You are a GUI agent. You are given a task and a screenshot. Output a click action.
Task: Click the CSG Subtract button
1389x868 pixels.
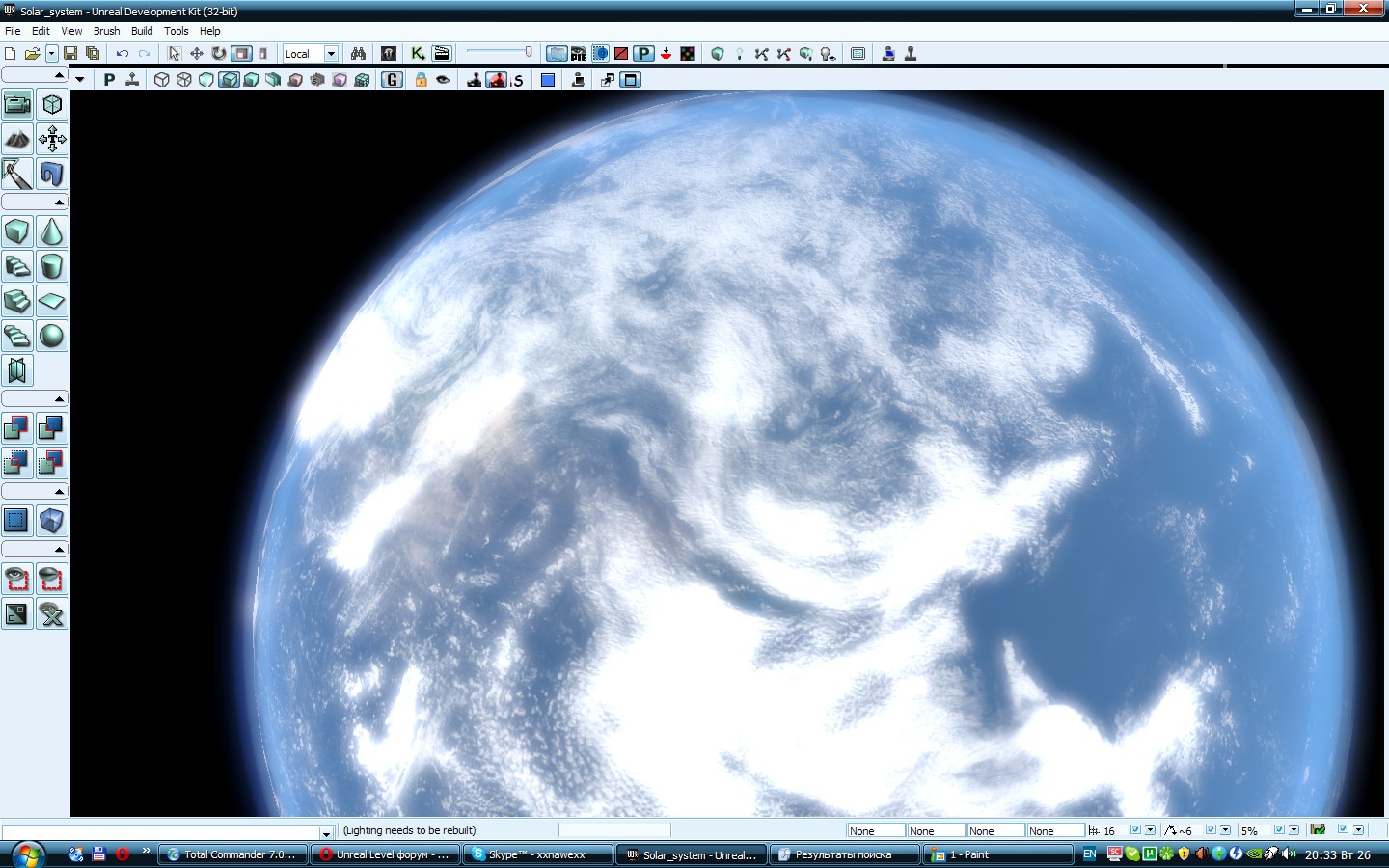click(x=52, y=428)
